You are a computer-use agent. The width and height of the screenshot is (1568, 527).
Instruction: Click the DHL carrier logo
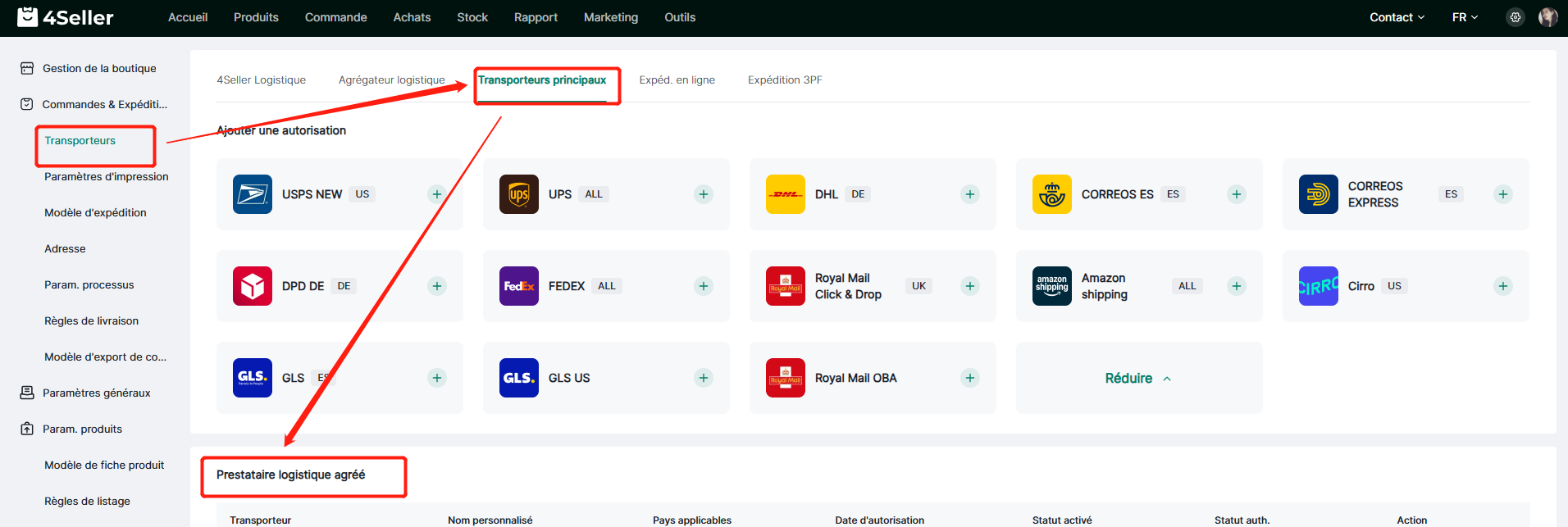(x=785, y=194)
